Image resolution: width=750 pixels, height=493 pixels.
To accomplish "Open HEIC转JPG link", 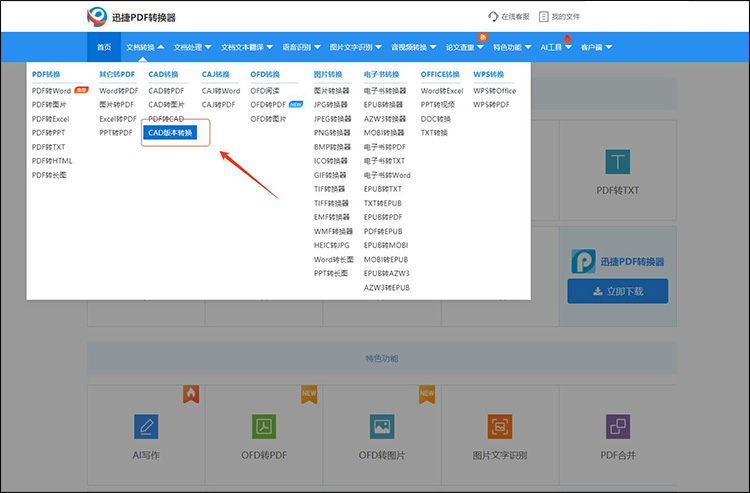I will click(331, 245).
